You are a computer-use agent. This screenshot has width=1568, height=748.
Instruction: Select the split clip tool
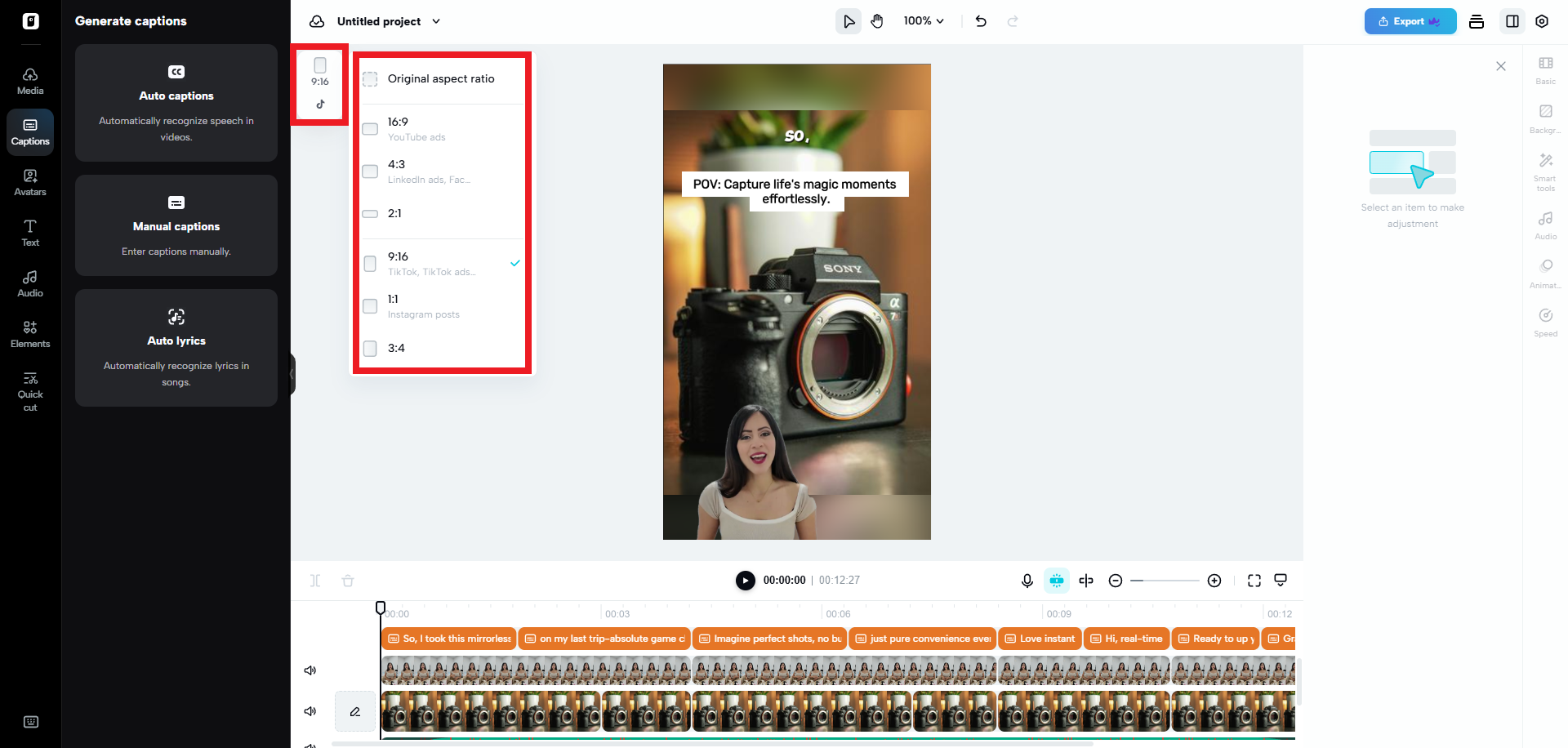click(x=1086, y=581)
